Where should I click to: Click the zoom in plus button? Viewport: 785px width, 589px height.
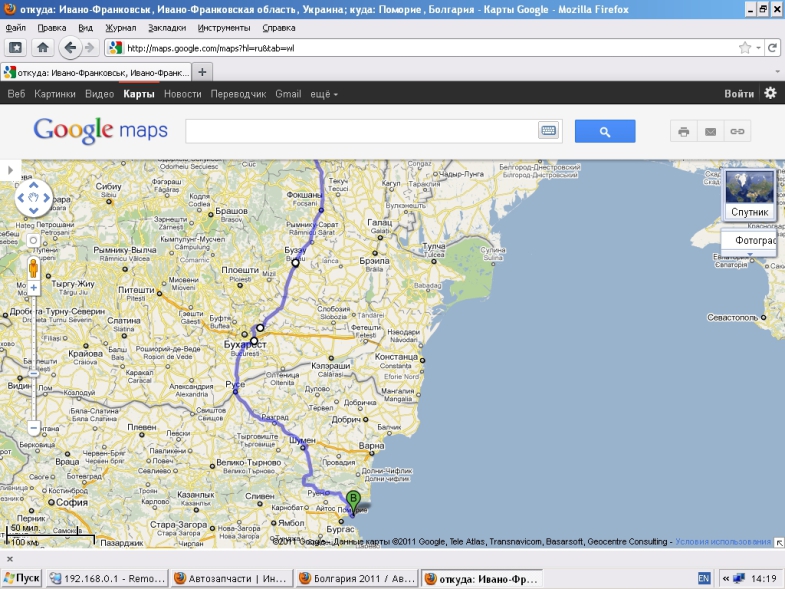[33, 288]
